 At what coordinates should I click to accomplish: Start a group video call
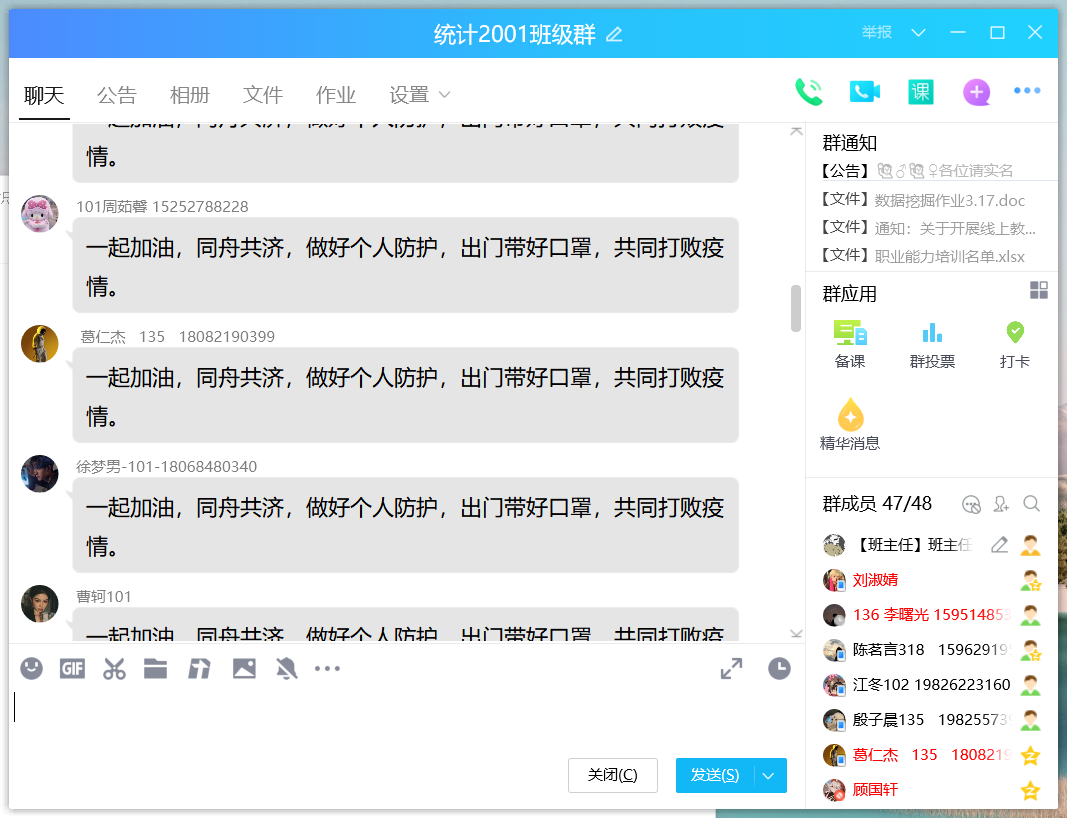tap(864, 92)
